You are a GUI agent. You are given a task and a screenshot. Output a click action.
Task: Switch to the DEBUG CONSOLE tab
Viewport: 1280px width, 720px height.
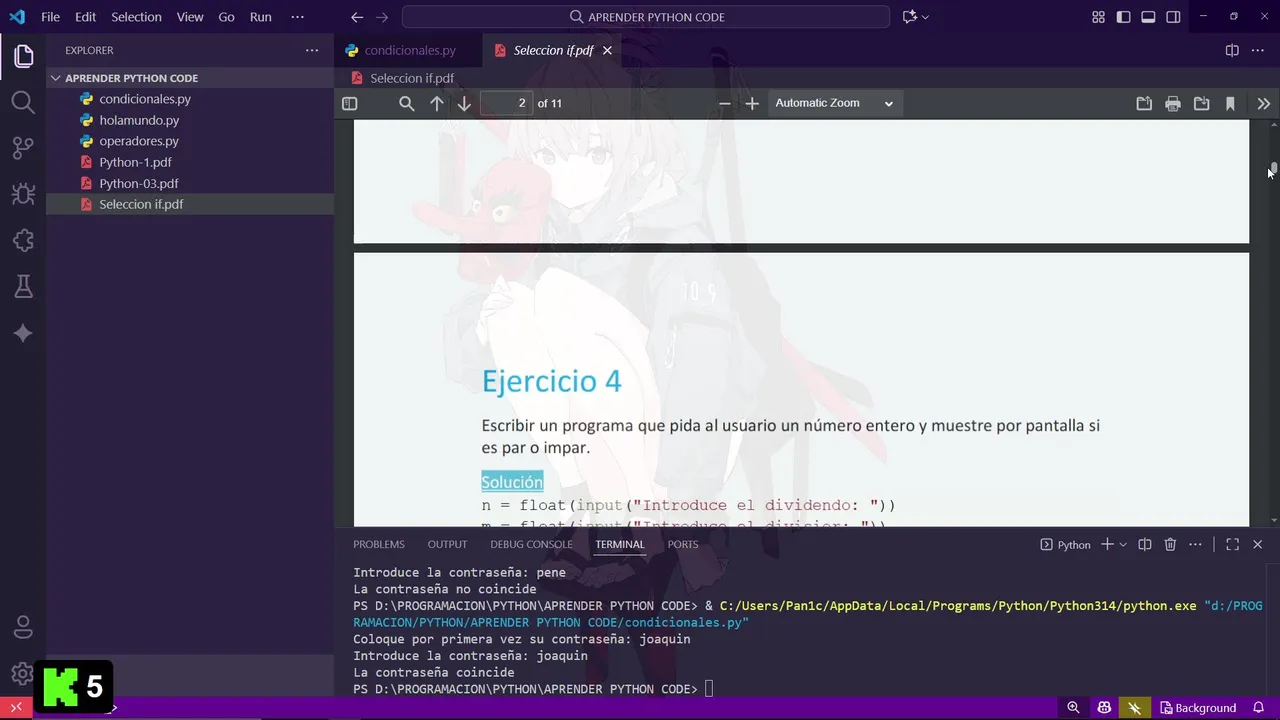tap(531, 544)
